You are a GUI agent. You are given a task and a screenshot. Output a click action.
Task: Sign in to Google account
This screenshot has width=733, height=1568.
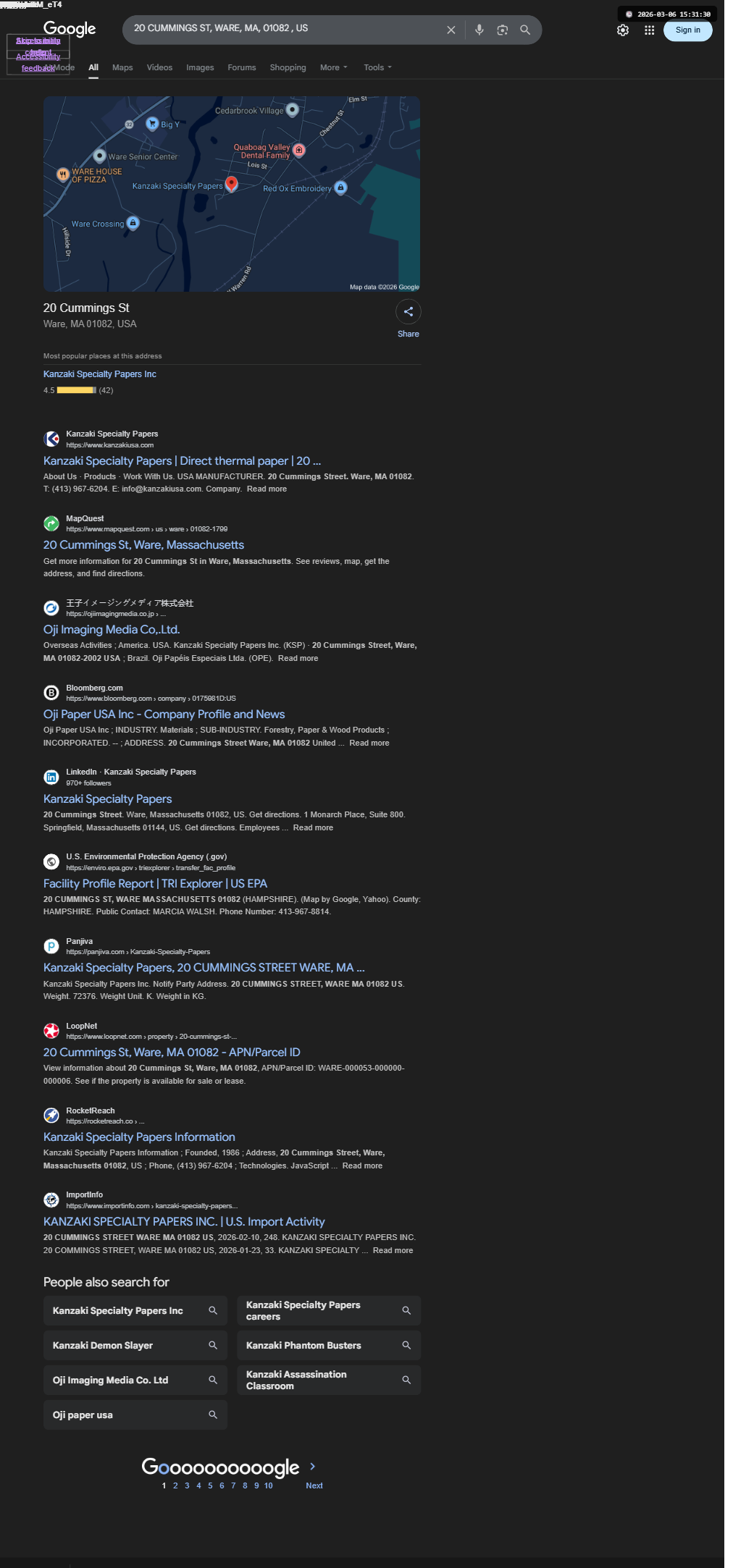688,30
